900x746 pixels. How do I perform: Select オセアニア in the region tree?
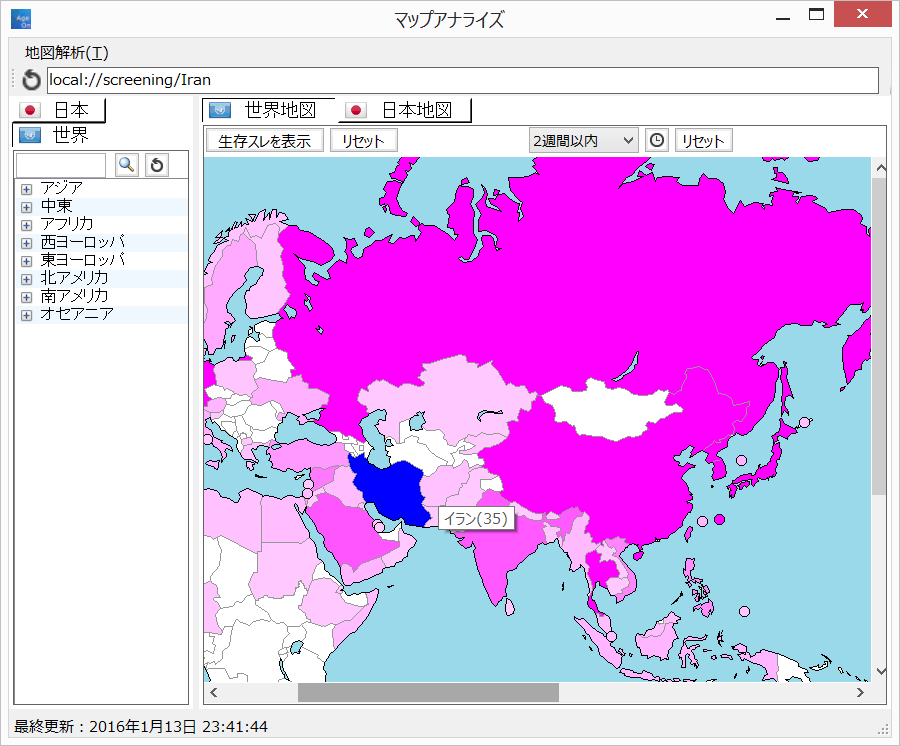pos(77,314)
